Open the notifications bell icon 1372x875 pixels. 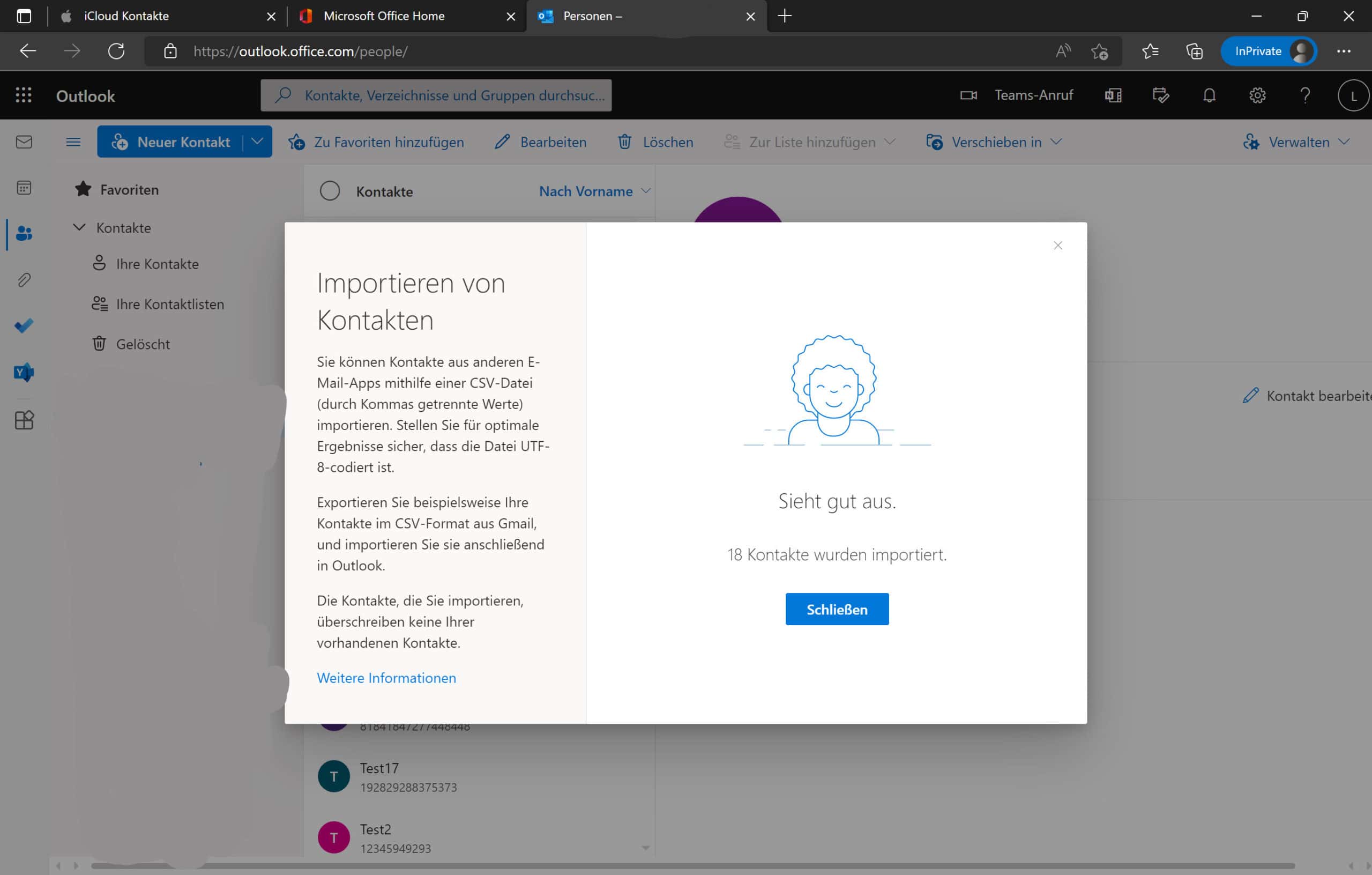pyautogui.click(x=1209, y=95)
